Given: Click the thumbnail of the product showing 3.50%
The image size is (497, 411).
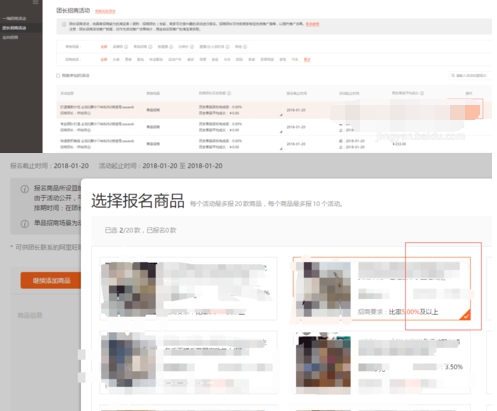Looking at the screenshot, I should coord(323,363).
